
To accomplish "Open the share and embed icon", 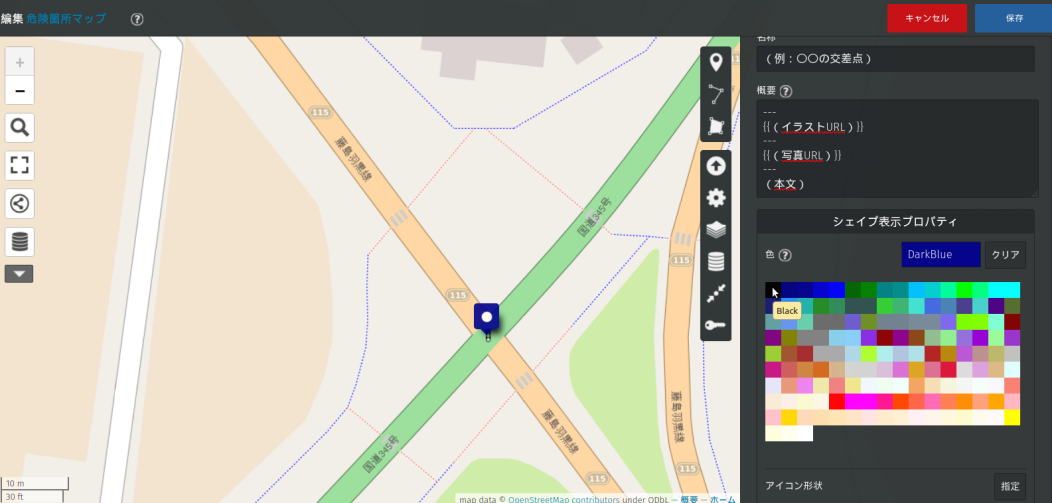I will pos(20,203).
